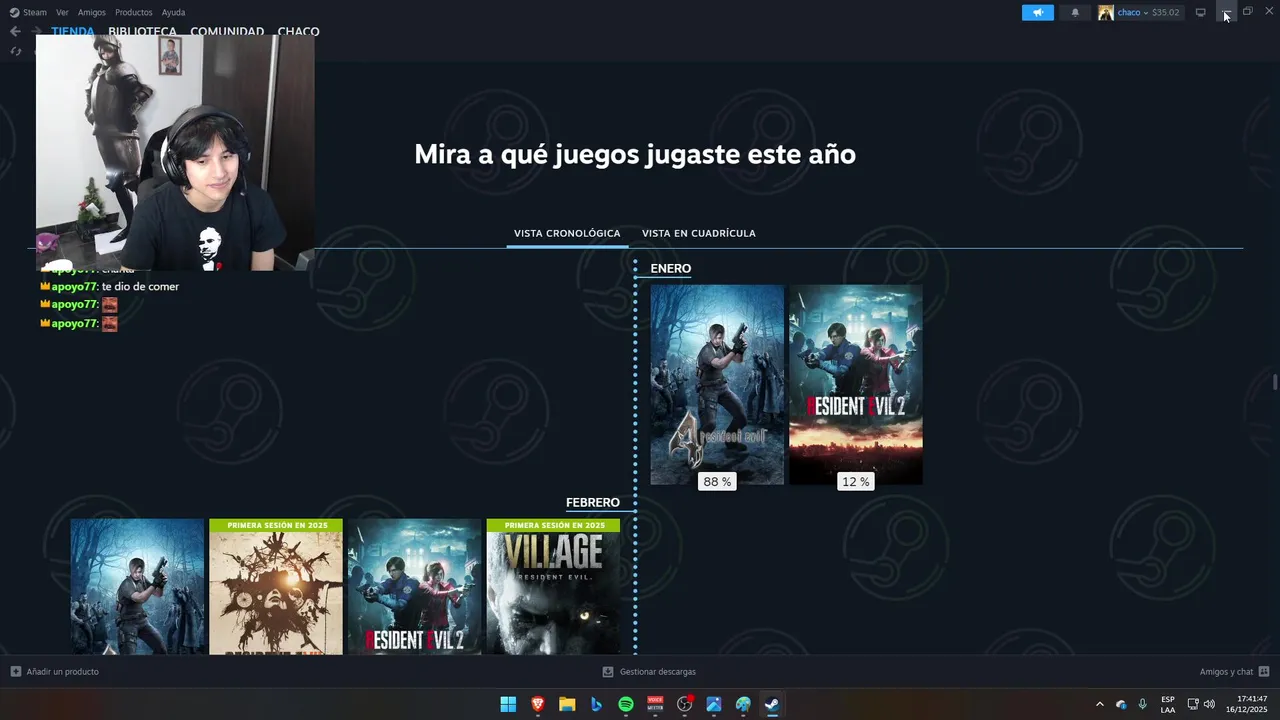Click the first apoyo77 chat message

[110, 287]
